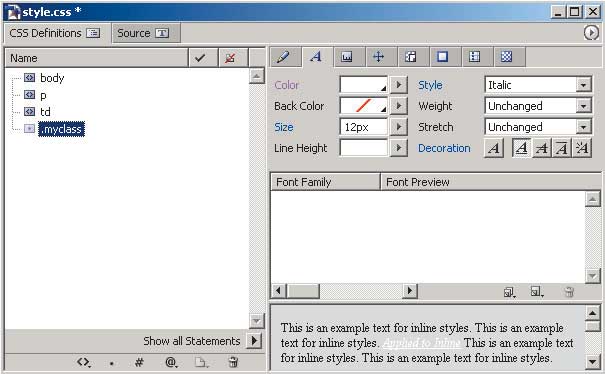Select the p selector in list
Screen dimensions: 605x374
tap(43, 95)
